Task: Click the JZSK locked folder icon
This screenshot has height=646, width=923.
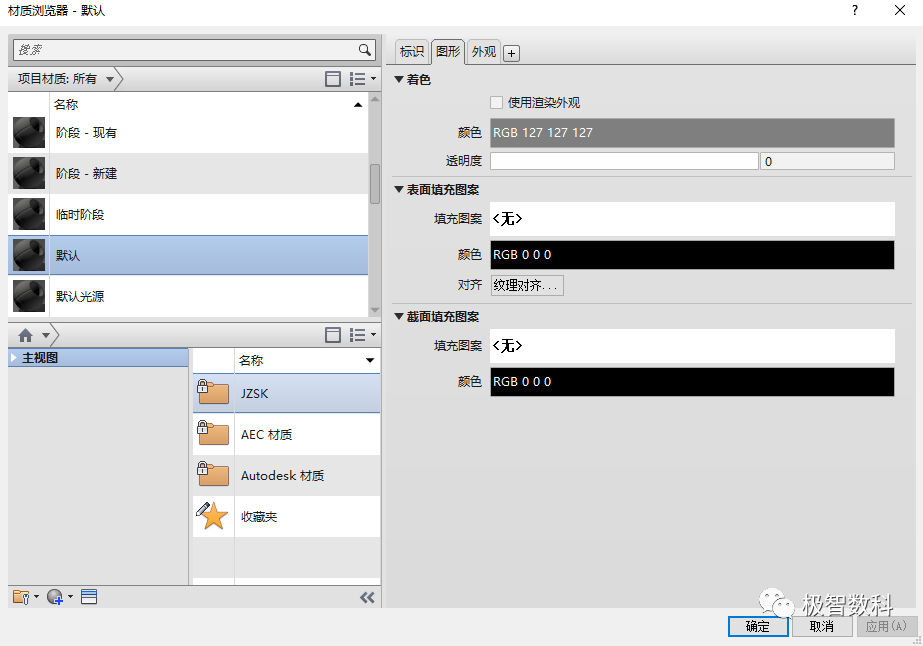Action: (213, 392)
